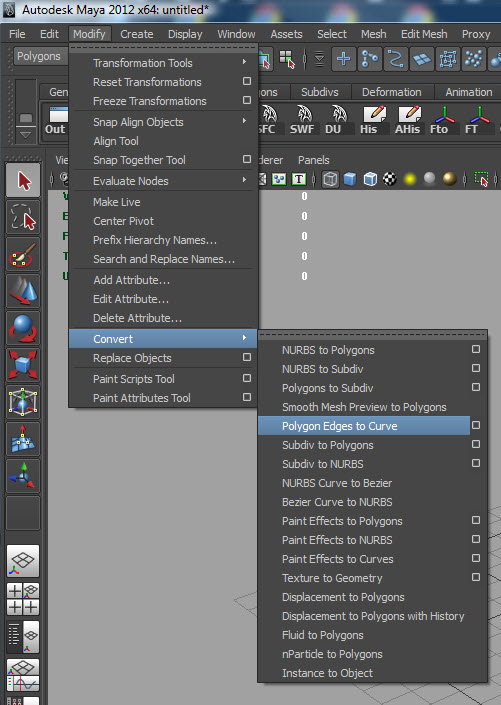Select the arrow Select tool

tap(23, 181)
